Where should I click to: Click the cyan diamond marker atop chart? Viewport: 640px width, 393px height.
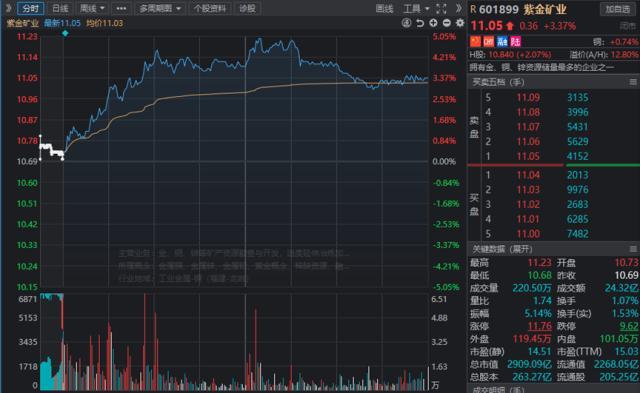tap(65, 33)
